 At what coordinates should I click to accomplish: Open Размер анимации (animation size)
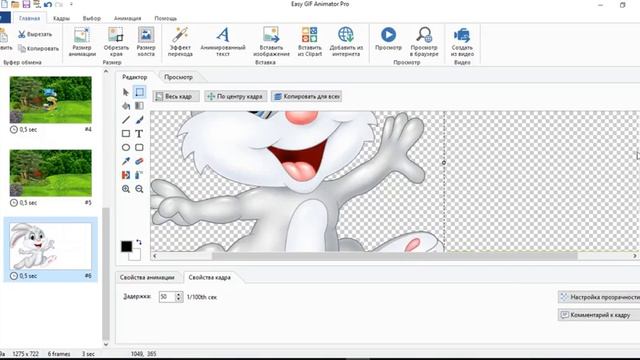[x=82, y=42]
